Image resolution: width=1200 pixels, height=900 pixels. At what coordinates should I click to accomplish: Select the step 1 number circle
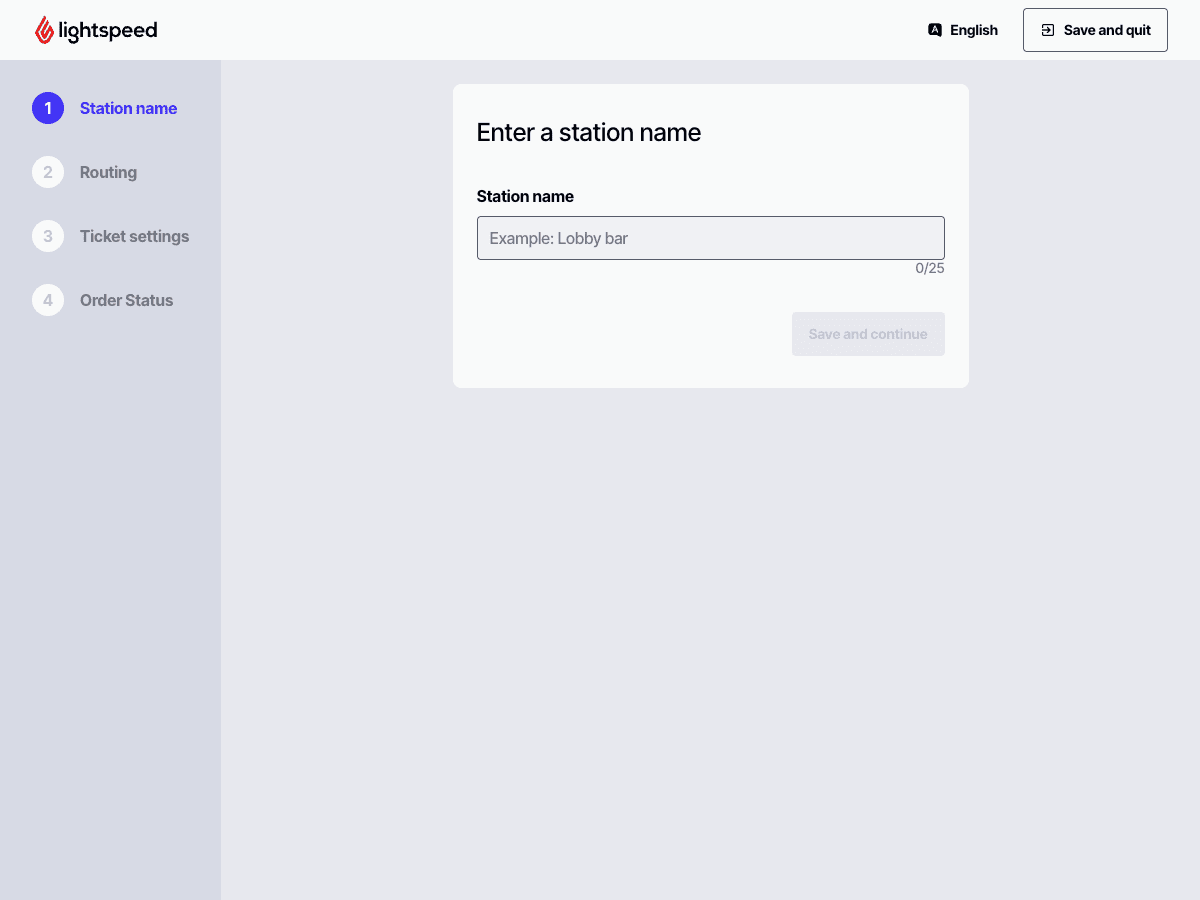[48, 108]
